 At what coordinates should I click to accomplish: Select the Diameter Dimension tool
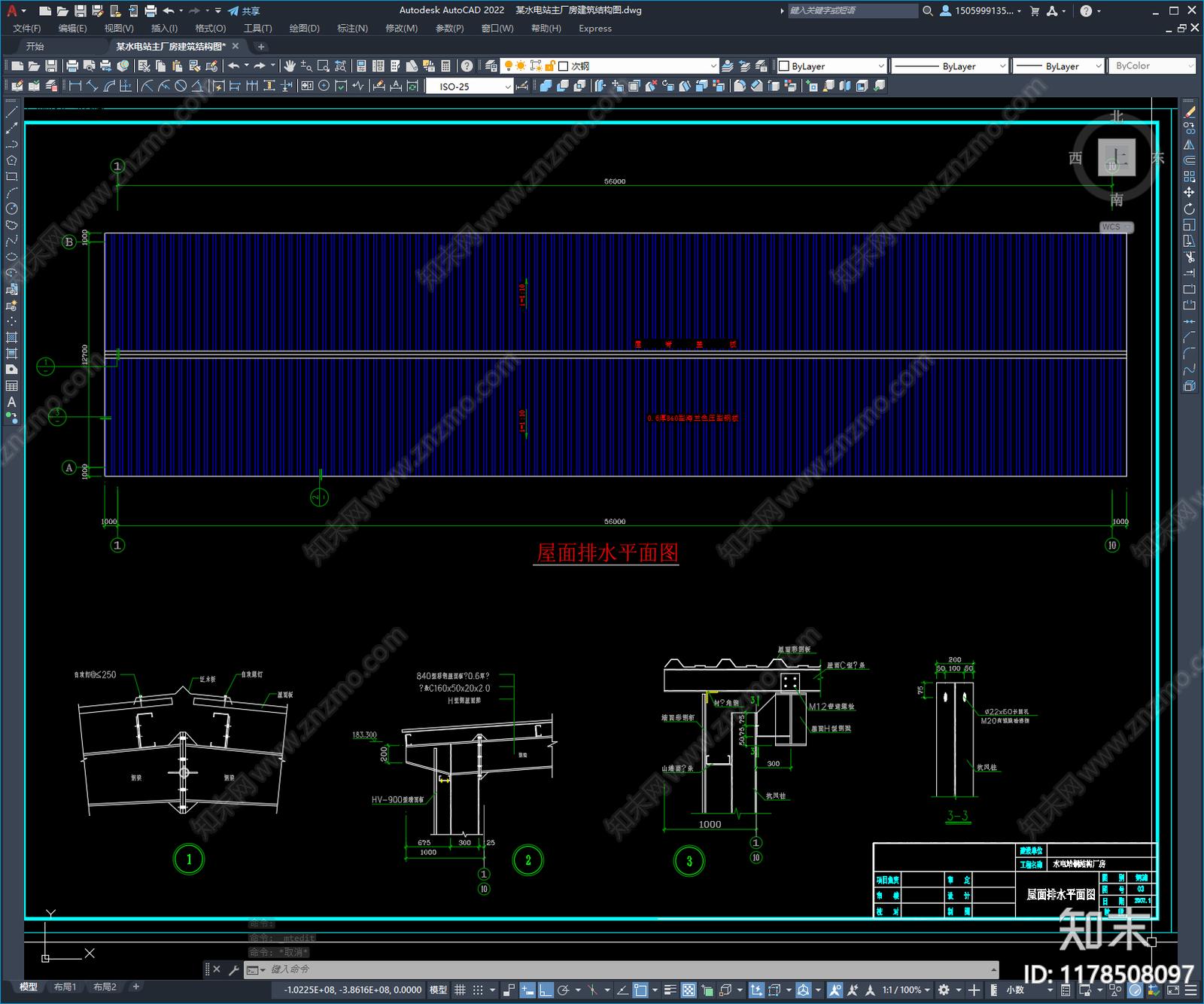181,86
